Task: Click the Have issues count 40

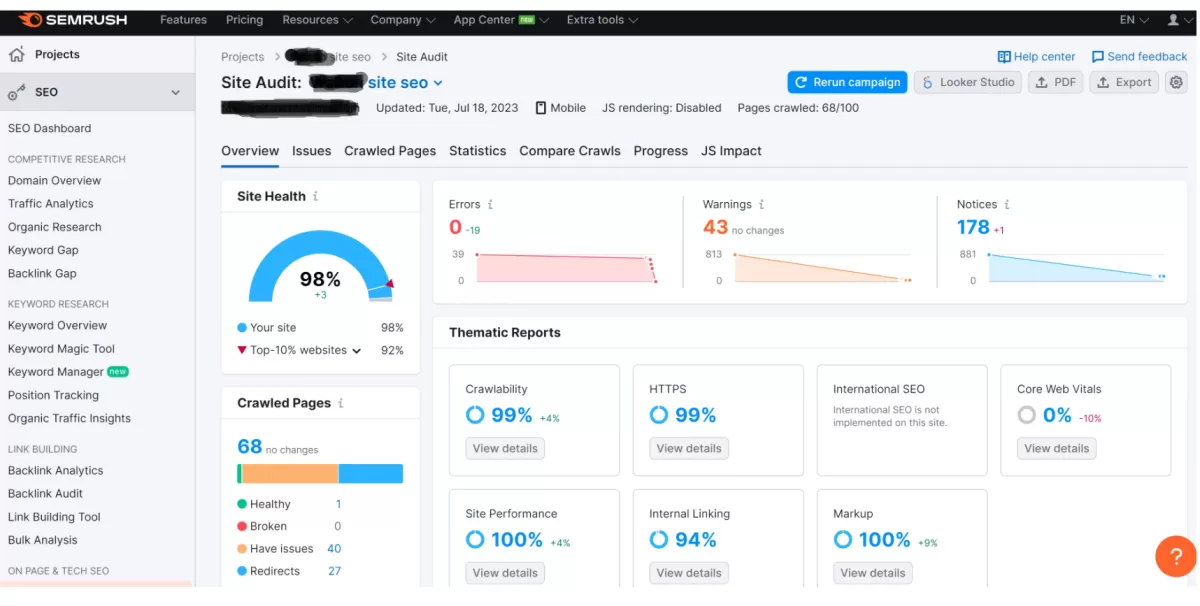Action: [x=334, y=549]
